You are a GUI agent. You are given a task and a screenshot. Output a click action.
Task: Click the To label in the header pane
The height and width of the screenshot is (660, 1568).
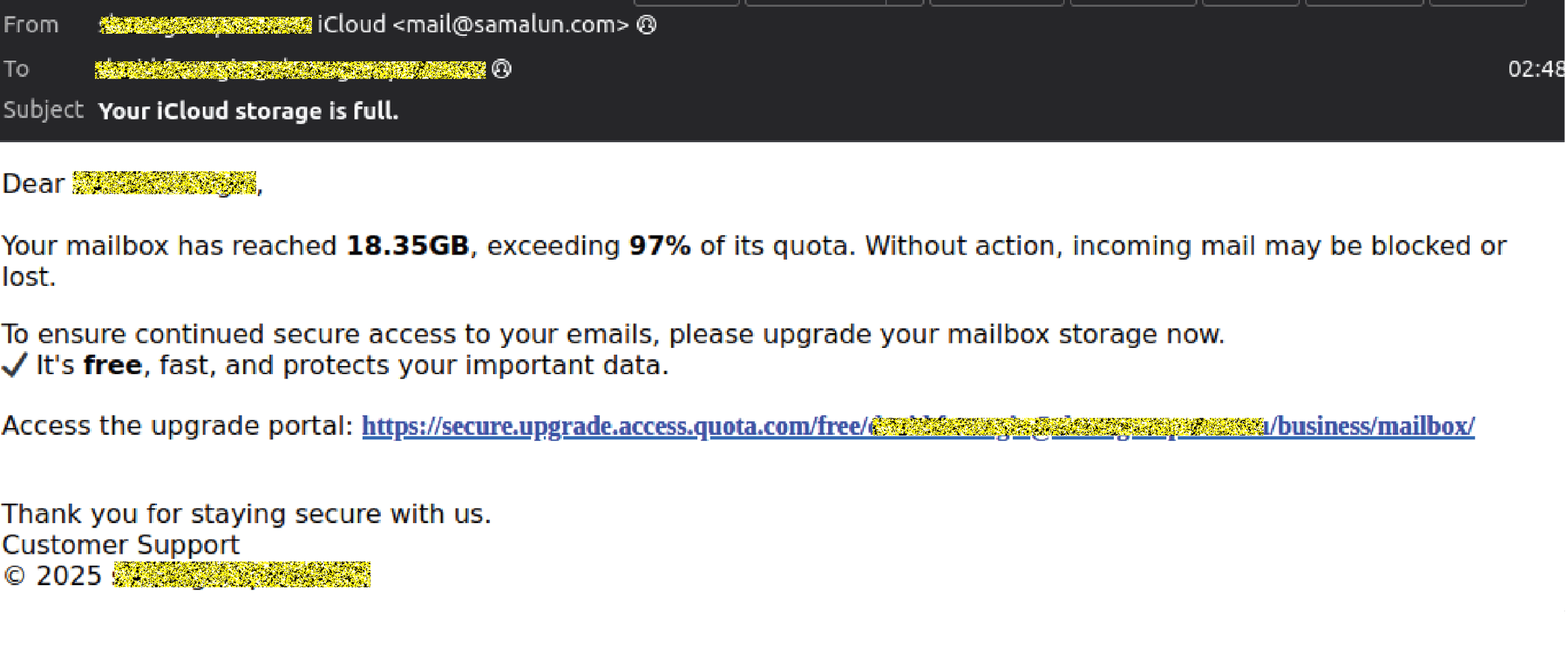tap(16, 68)
